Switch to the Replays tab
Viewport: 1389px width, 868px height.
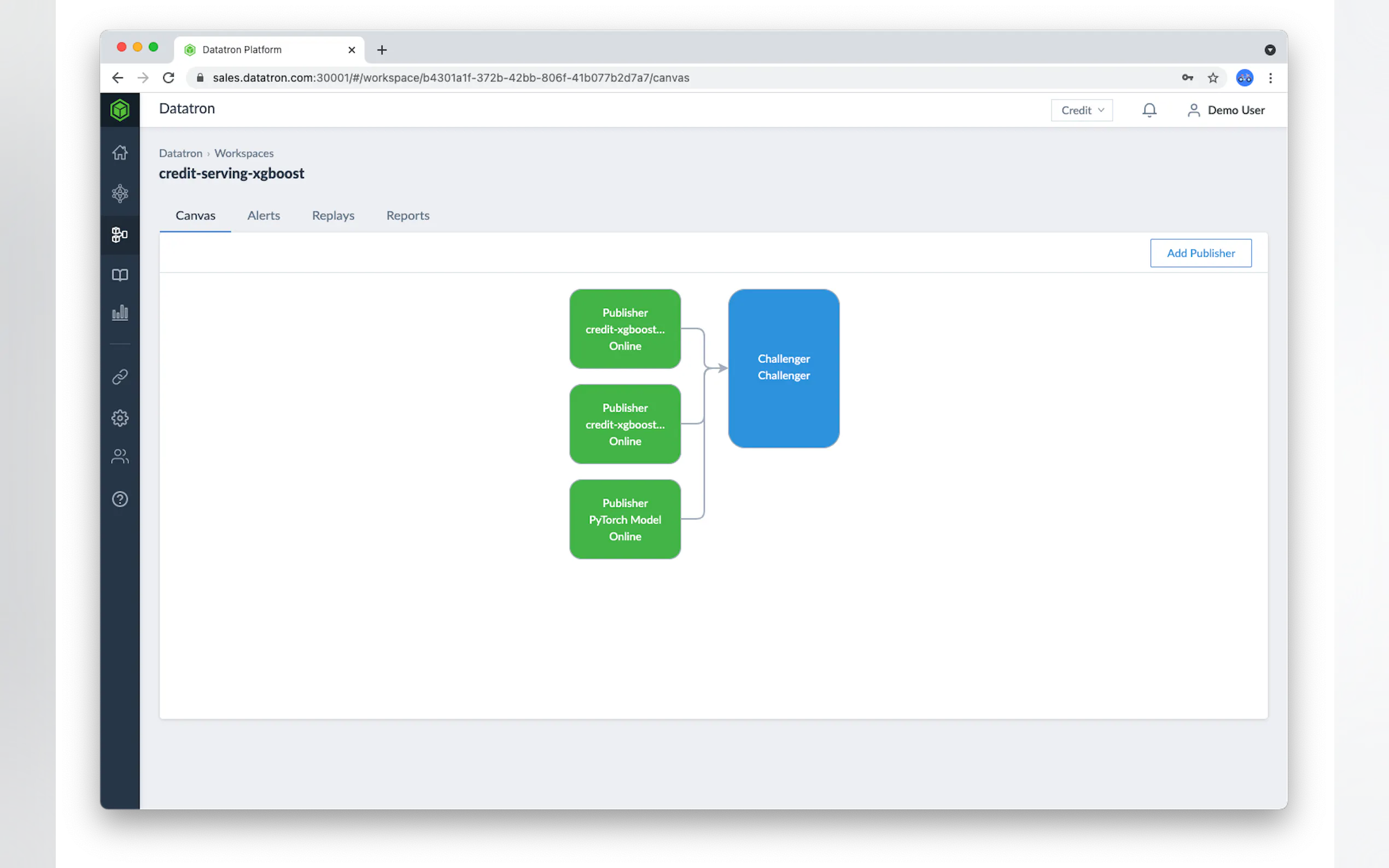(333, 215)
